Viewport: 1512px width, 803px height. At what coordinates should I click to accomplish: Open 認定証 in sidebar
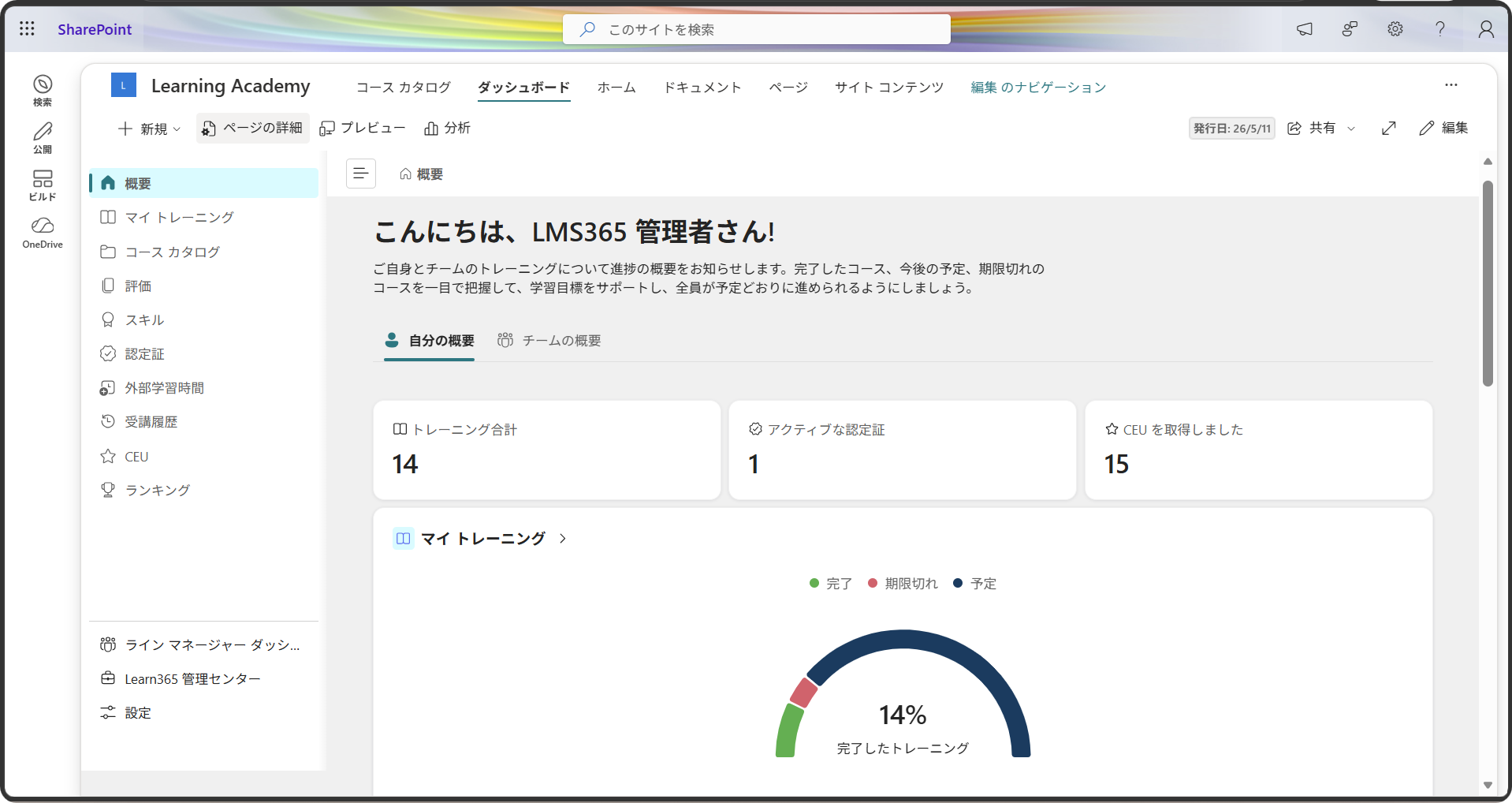(x=204, y=354)
